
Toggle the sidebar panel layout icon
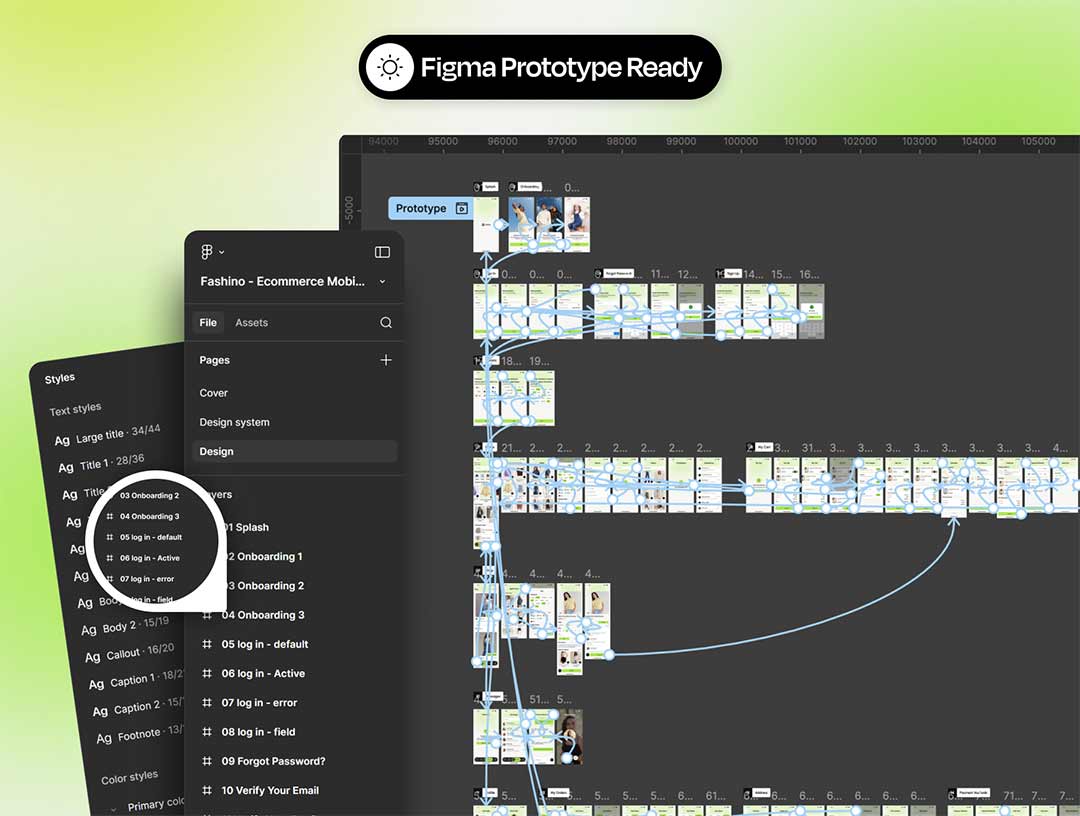click(382, 252)
